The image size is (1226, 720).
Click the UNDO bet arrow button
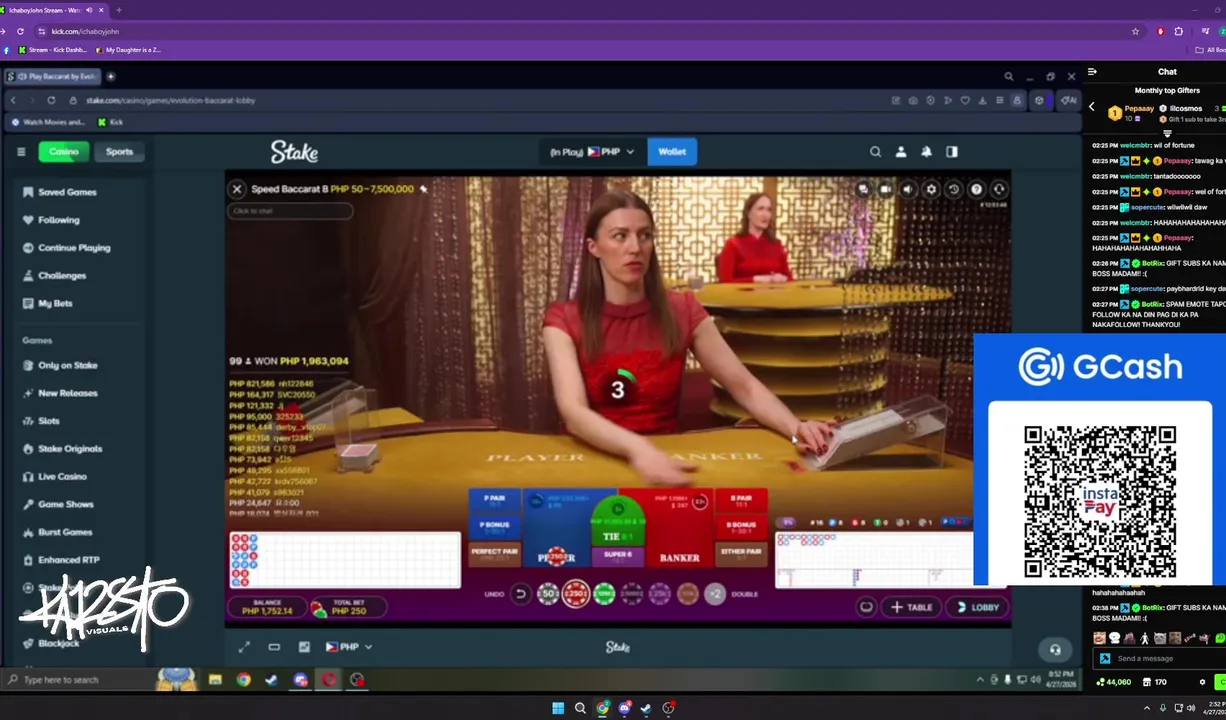point(520,594)
